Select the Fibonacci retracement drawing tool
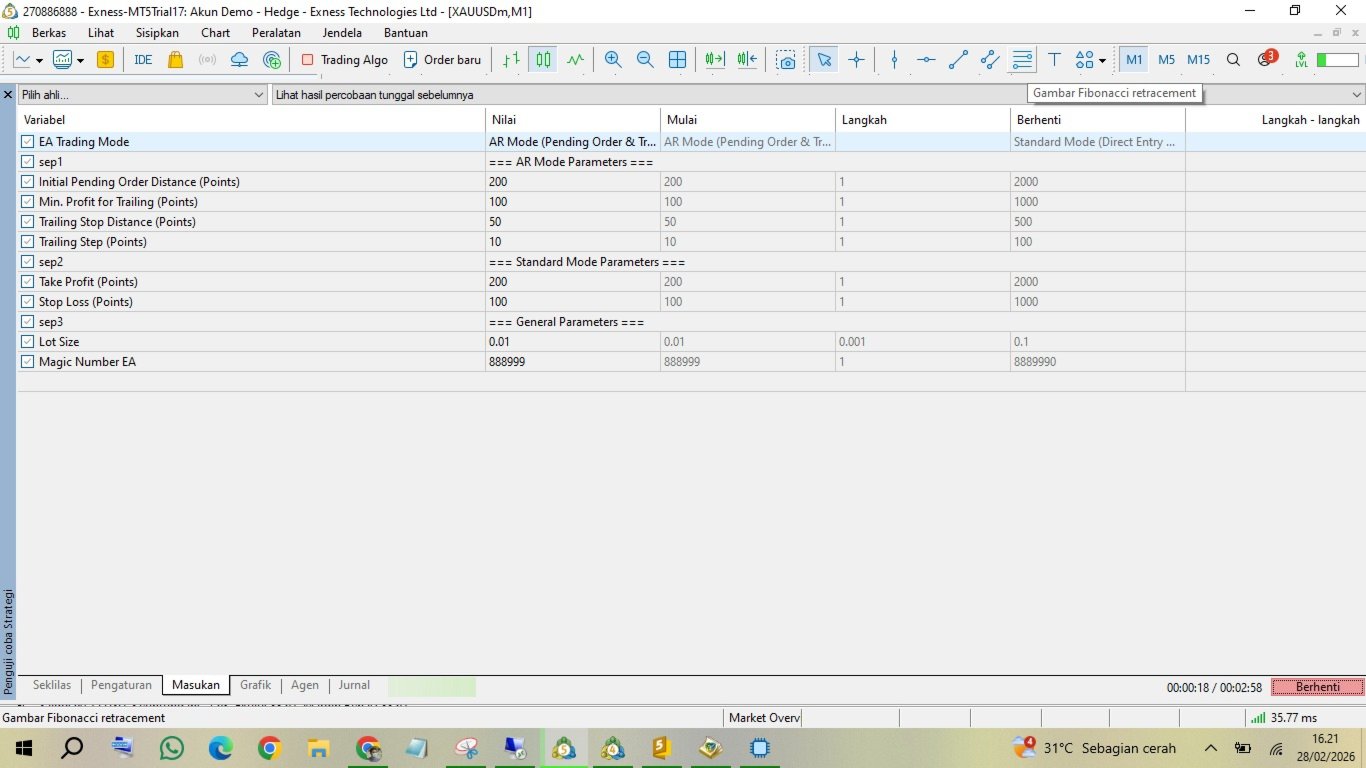Image resolution: width=1366 pixels, height=768 pixels. tap(1022, 60)
